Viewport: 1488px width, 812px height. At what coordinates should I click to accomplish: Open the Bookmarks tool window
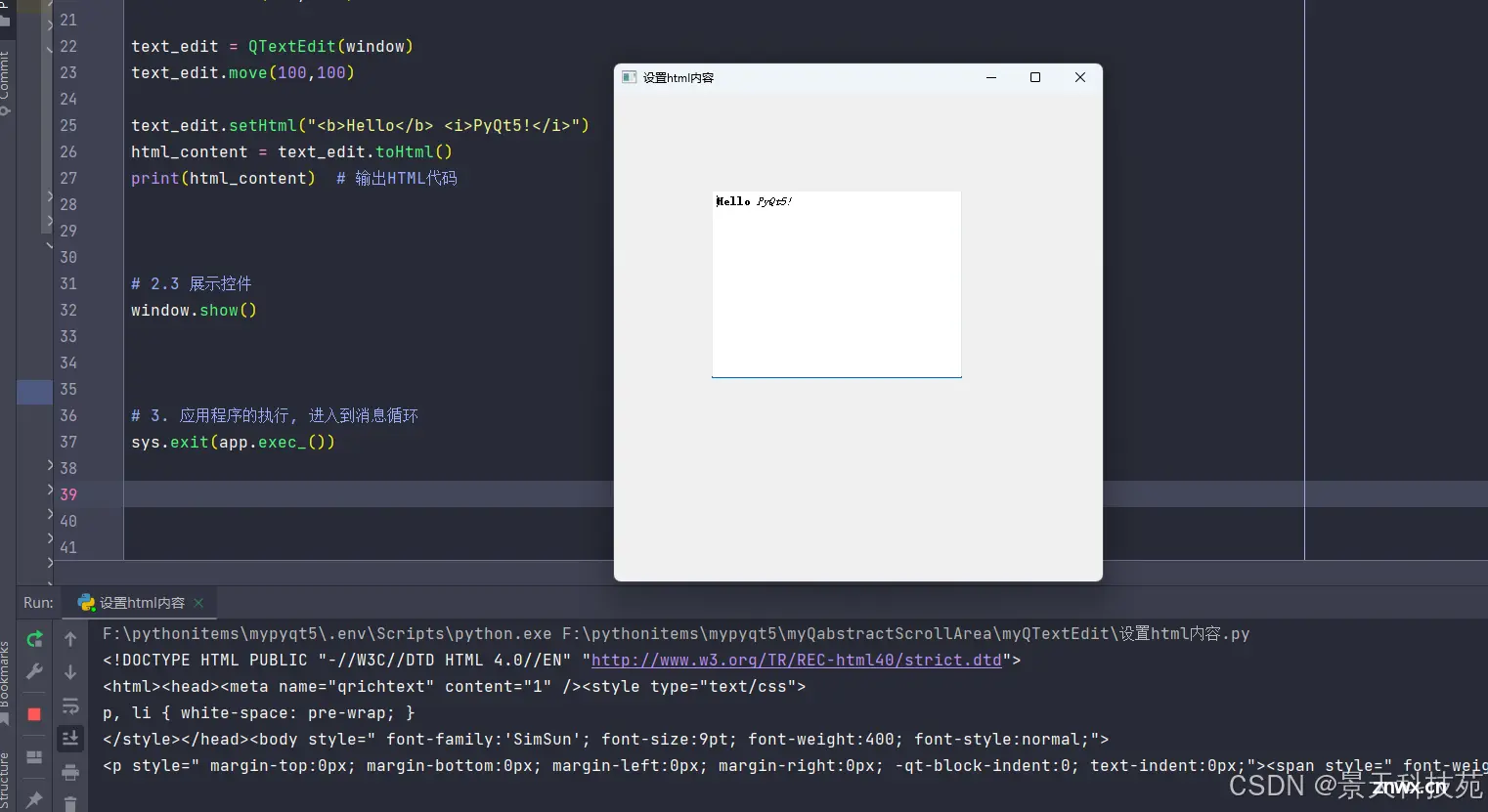(x=6, y=682)
